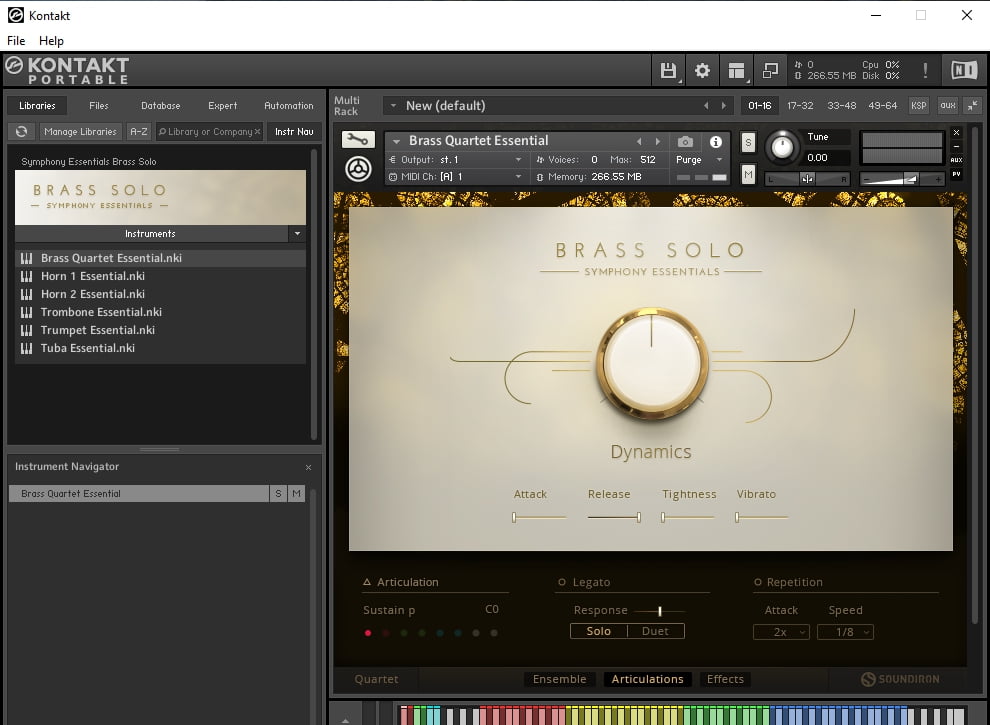Click the refresh libraries icon
Screen dimensions: 990x725
coord(21,131)
